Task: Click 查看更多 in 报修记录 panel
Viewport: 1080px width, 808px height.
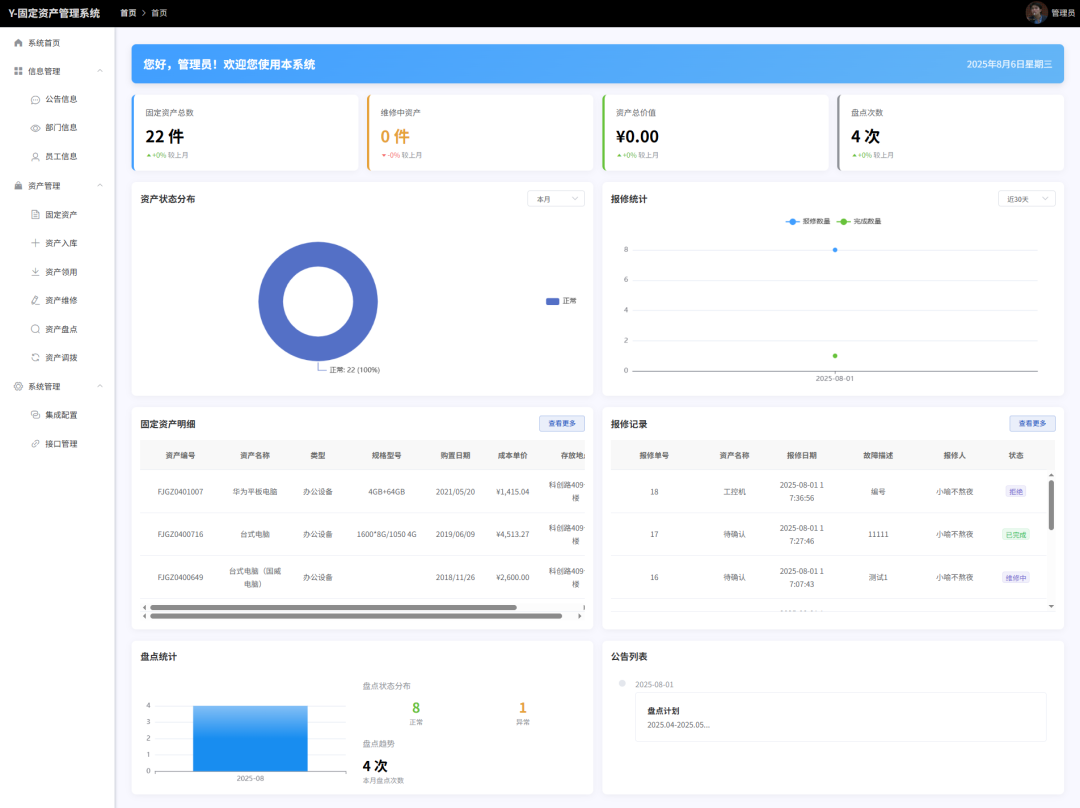Action: click(x=1032, y=424)
